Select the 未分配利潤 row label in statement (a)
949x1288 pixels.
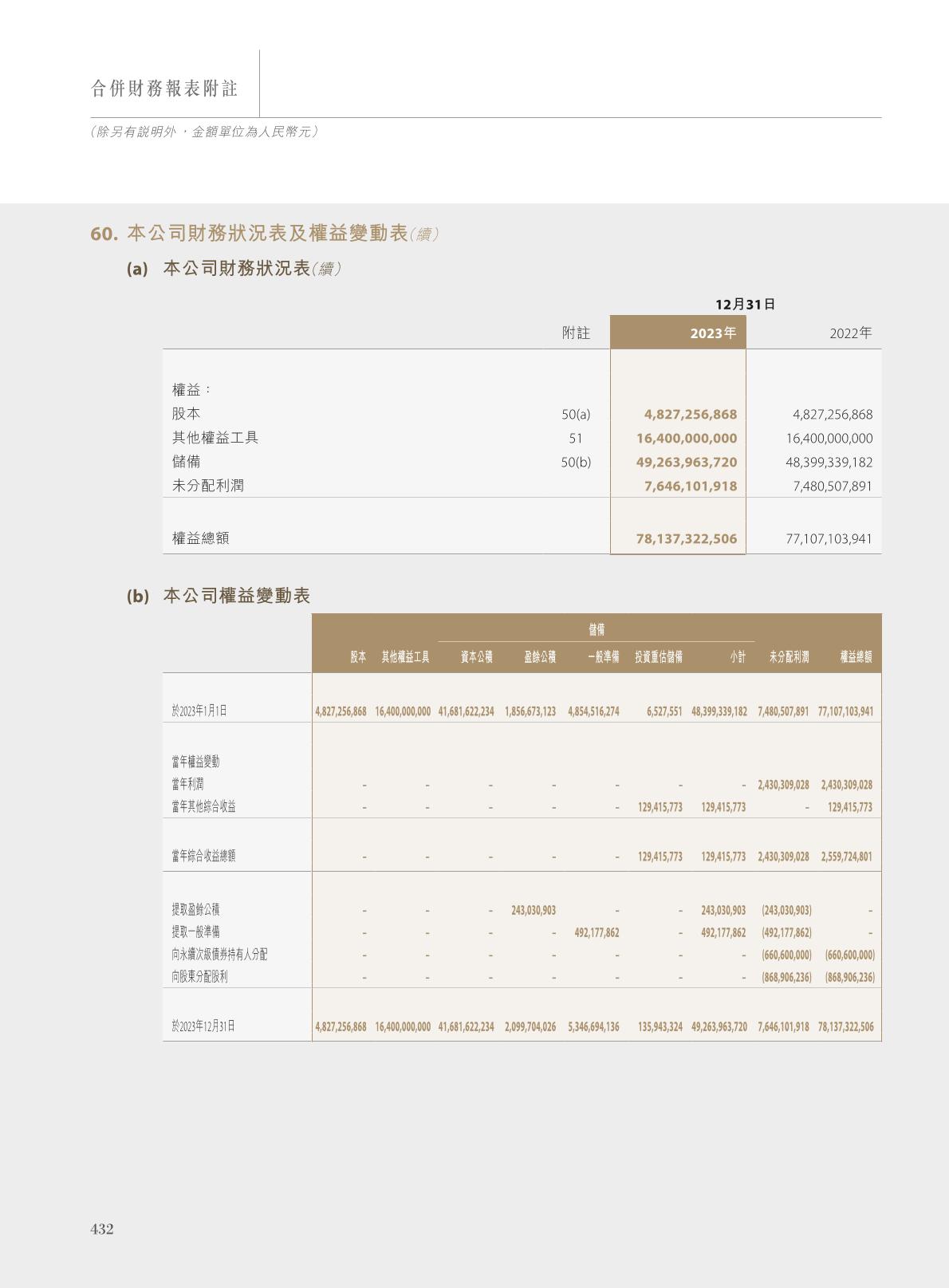[x=208, y=486]
